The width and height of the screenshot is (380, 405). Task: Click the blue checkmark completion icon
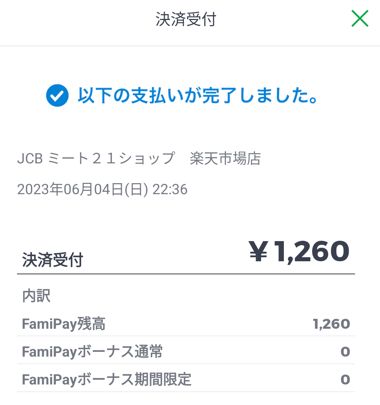click(57, 95)
